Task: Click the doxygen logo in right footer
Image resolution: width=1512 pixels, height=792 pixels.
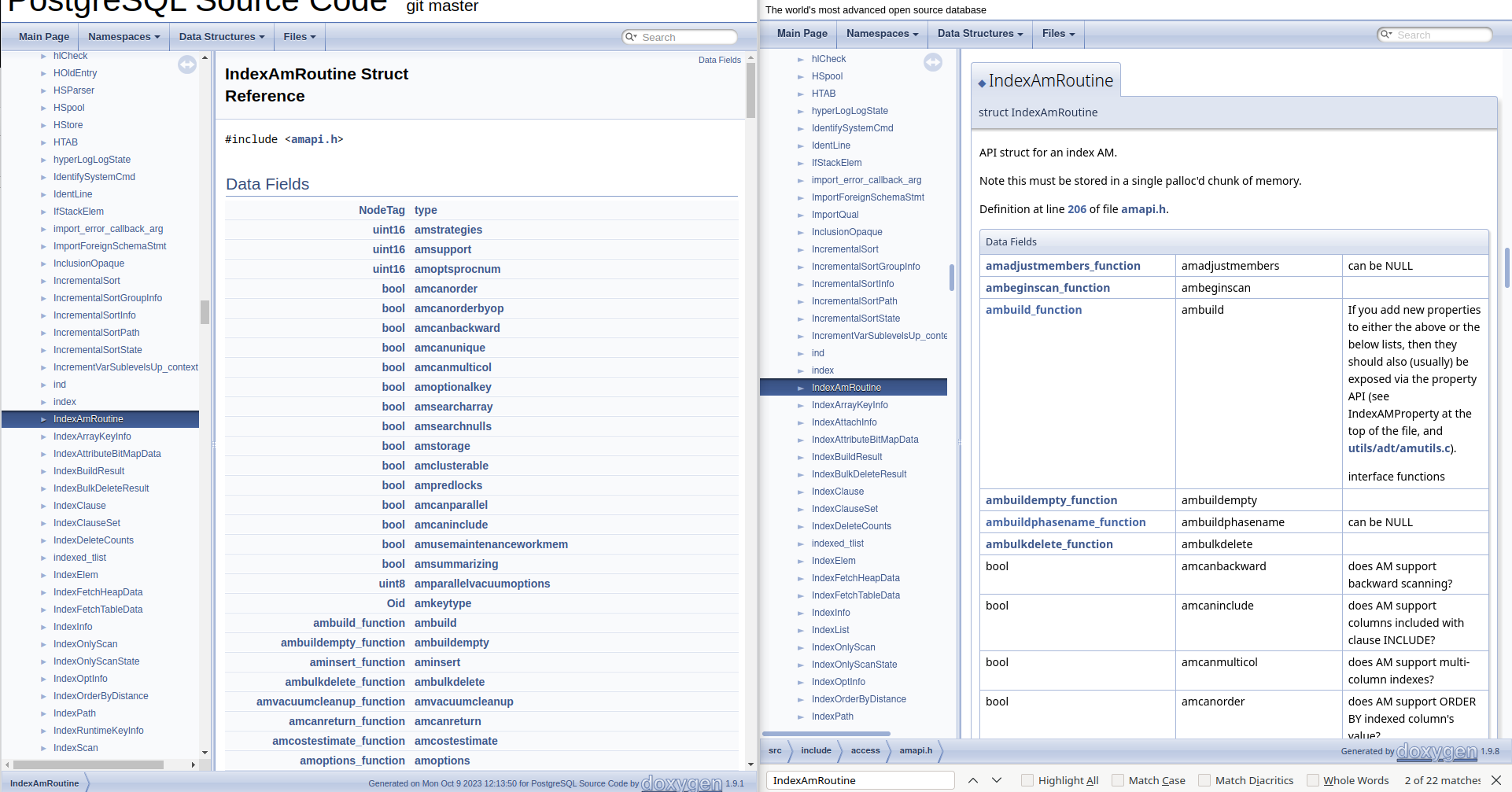Action: [1436, 752]
